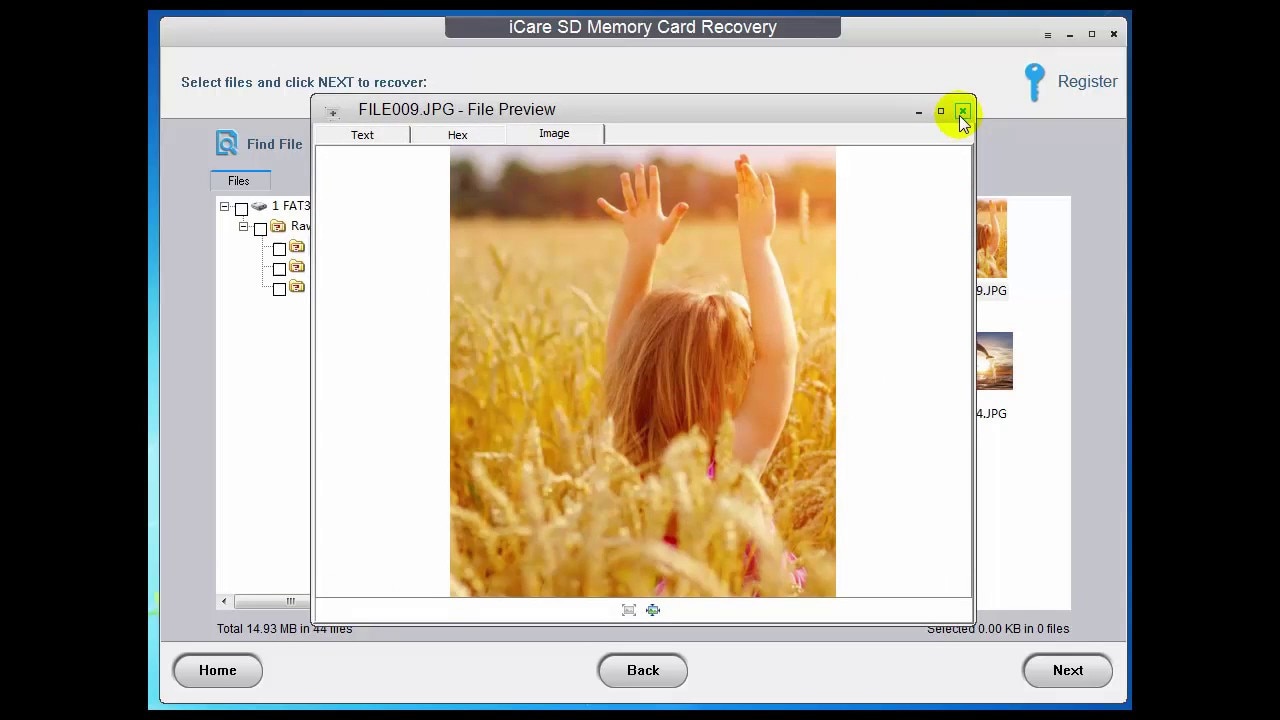Collapse the 1 FAT32 tree node
This screenshot has width=1280, height=720.
click(224, 206)
